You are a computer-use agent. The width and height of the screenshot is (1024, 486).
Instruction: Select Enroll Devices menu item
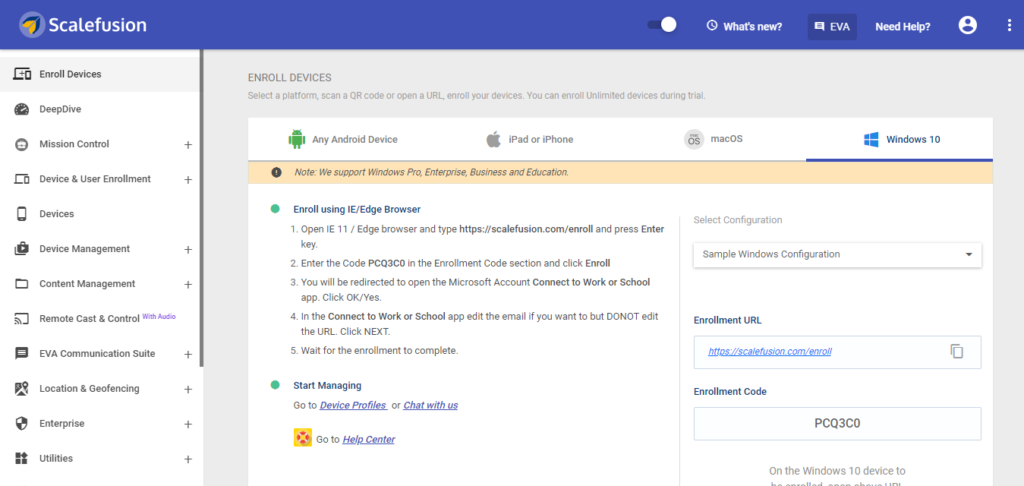(x=101, y=74)
